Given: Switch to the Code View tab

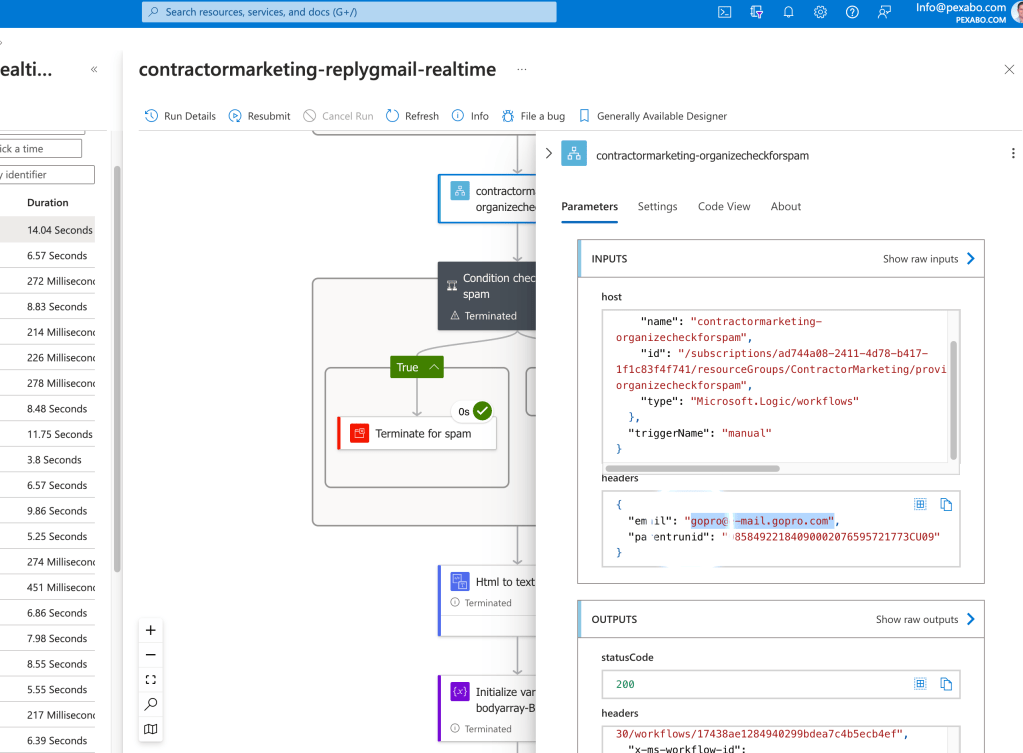Looking at the screenshot, I should tap(724, 206).
